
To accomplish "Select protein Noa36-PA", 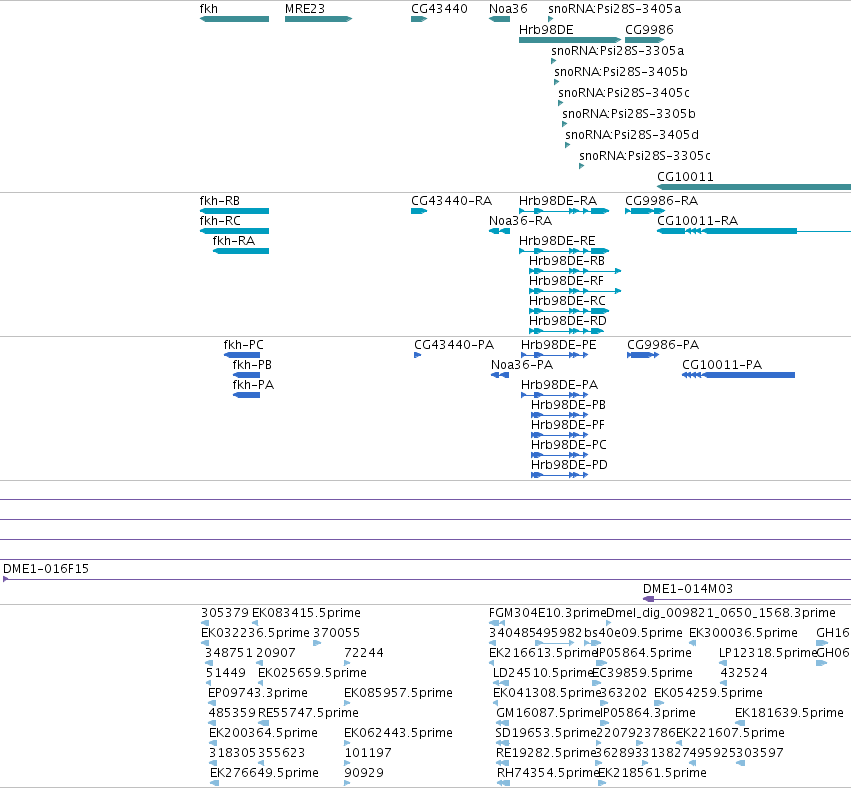I will click(500, 375).
